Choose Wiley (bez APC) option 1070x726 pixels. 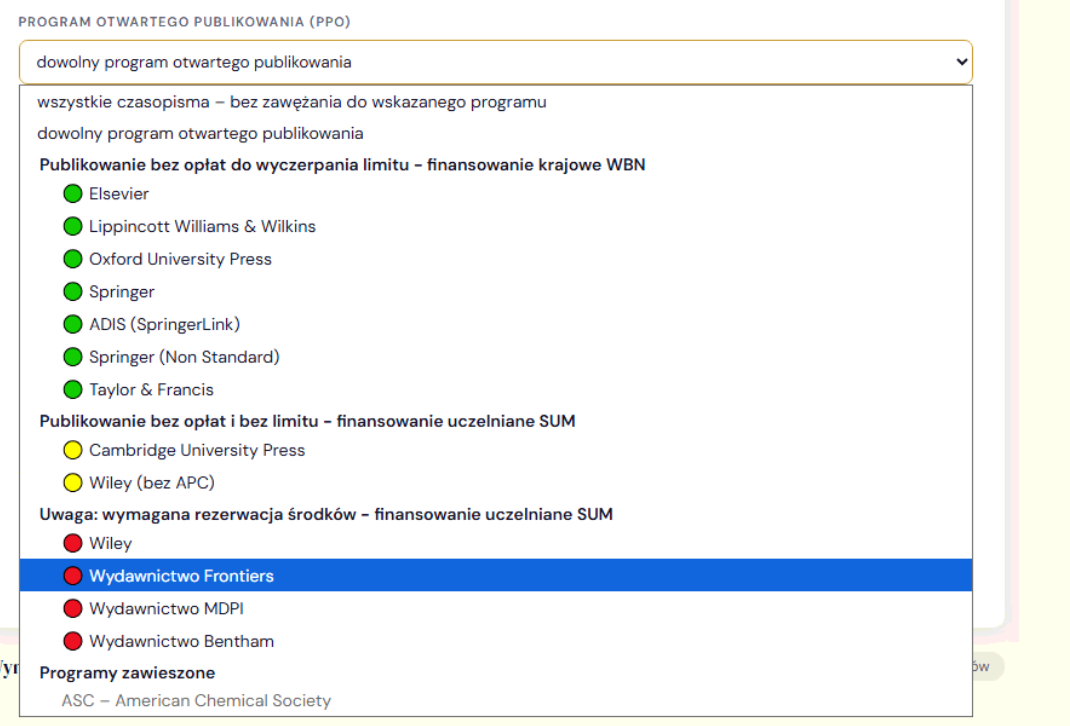click(x=496, y=483)
